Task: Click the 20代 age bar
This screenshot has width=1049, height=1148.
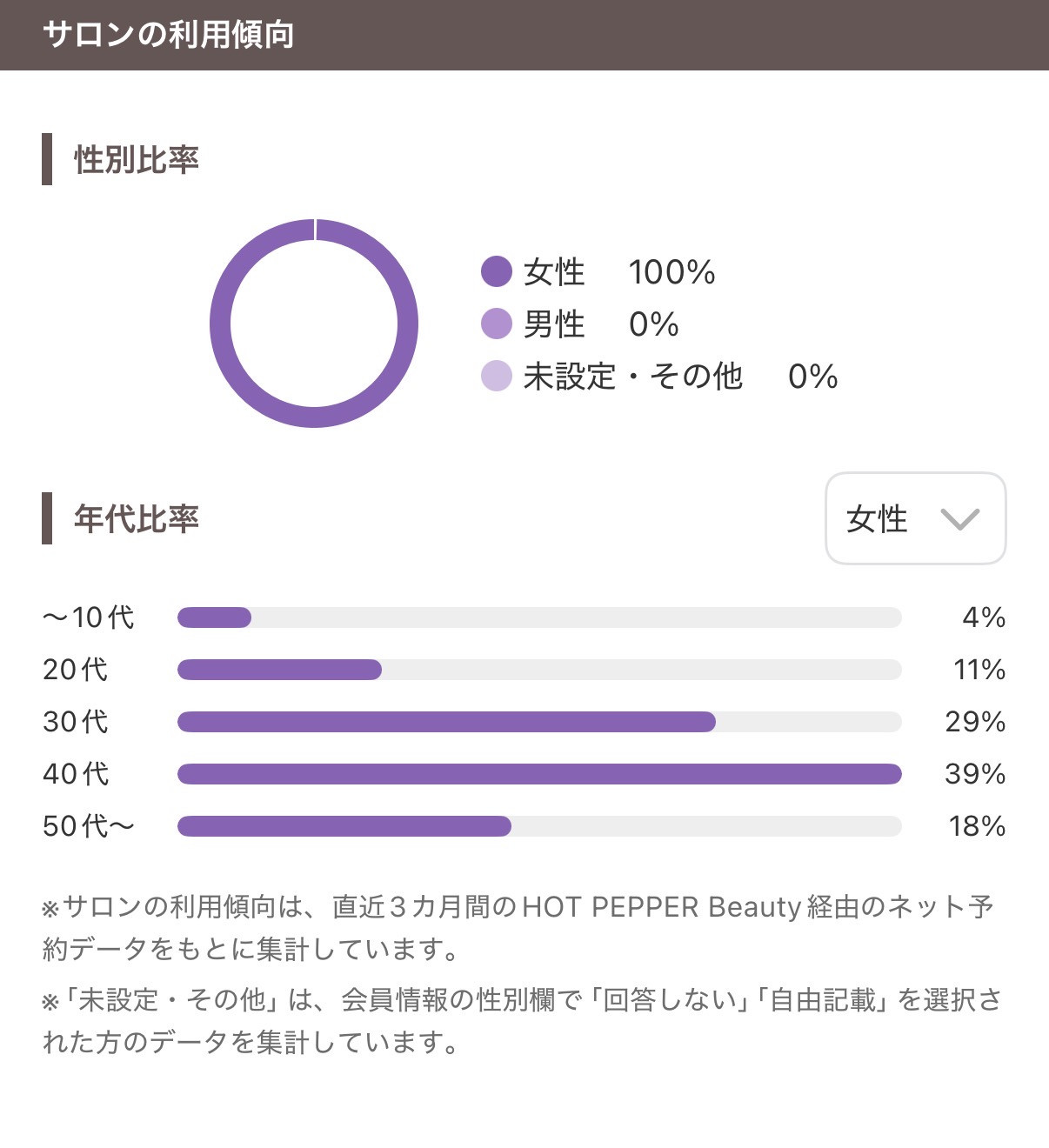Action: pos(538,670)
